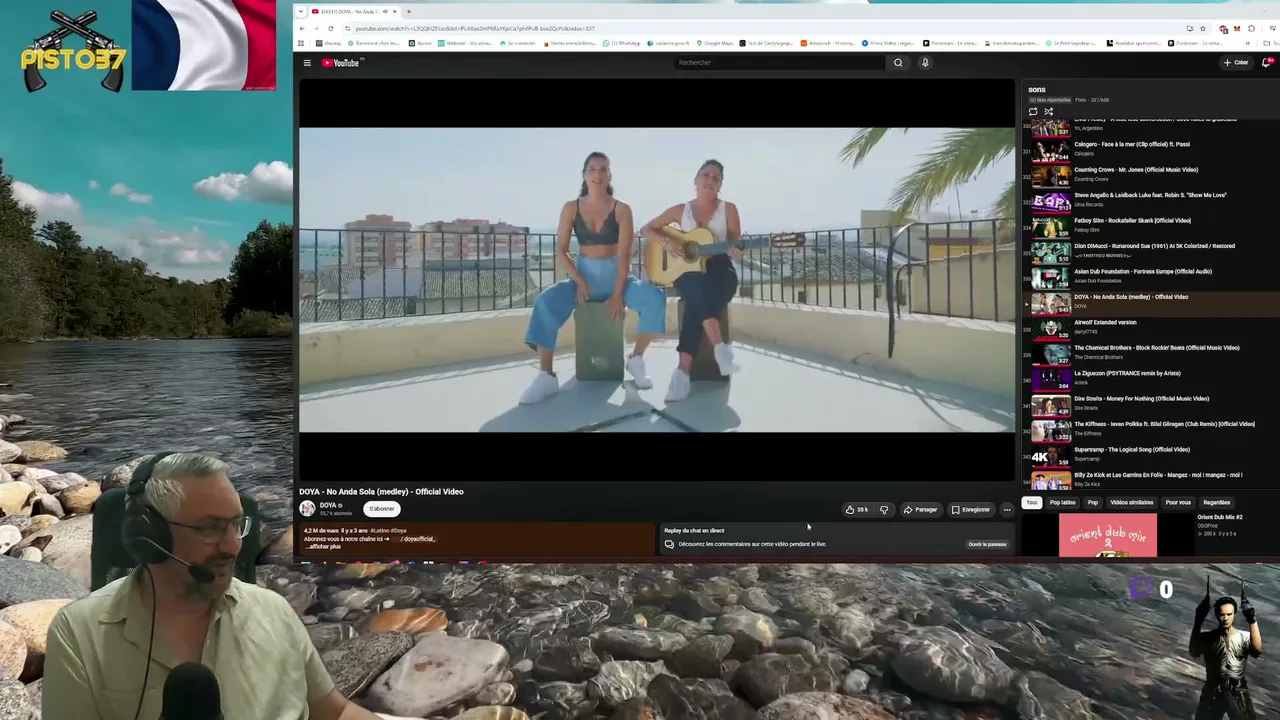Click the Enregistrer save button

point(970,510)
